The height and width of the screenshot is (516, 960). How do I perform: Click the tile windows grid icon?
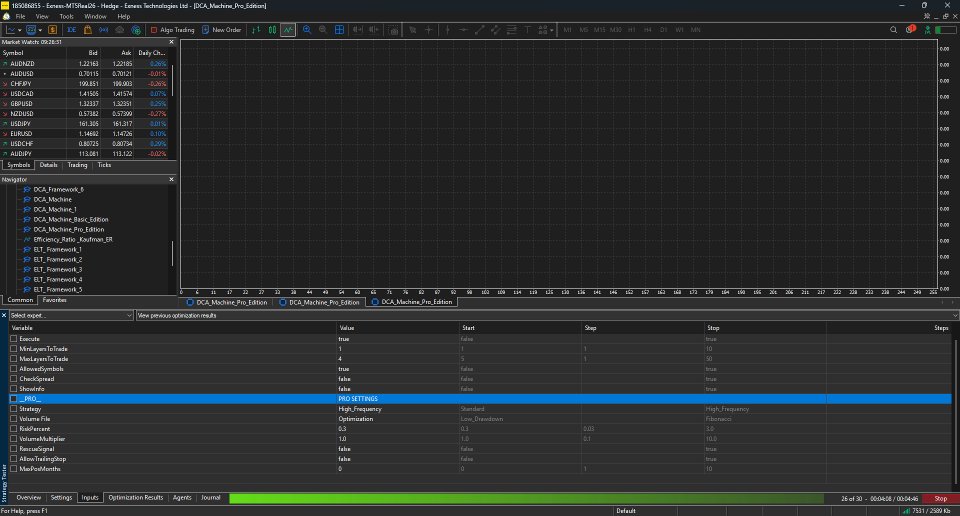pyautogui.click(x=339, y=29)
